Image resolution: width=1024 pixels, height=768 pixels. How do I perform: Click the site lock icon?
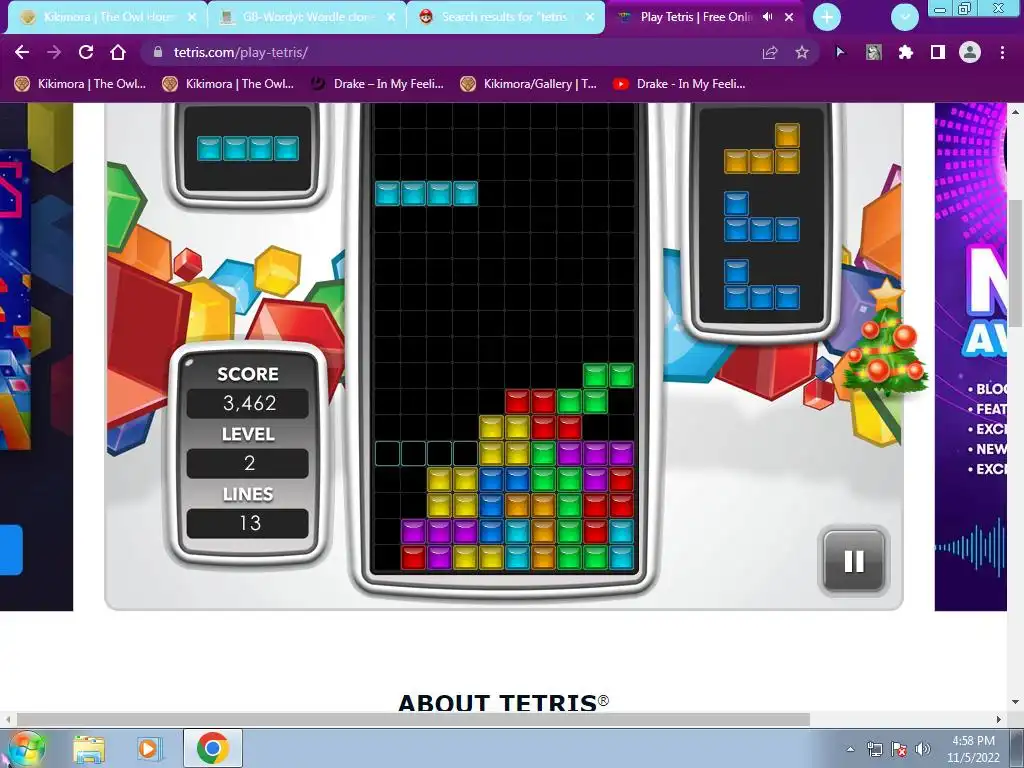[157, 52]
